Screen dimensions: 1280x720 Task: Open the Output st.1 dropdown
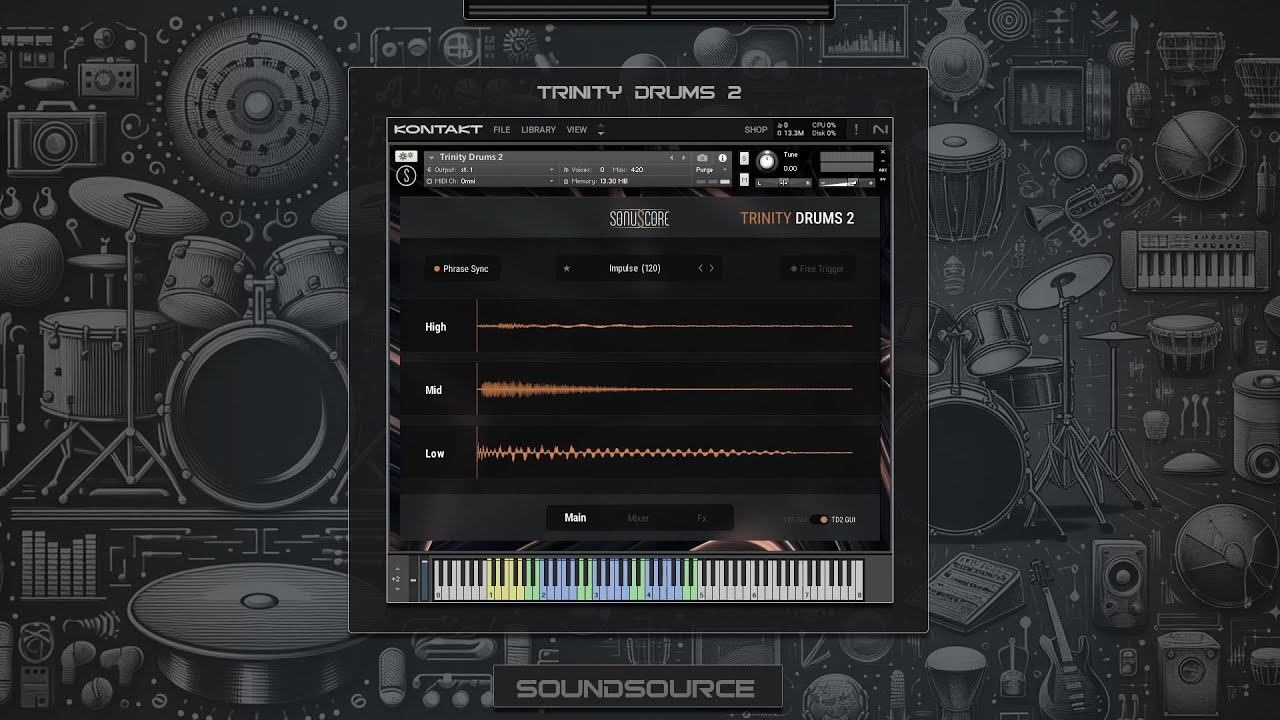click(490, 170)
